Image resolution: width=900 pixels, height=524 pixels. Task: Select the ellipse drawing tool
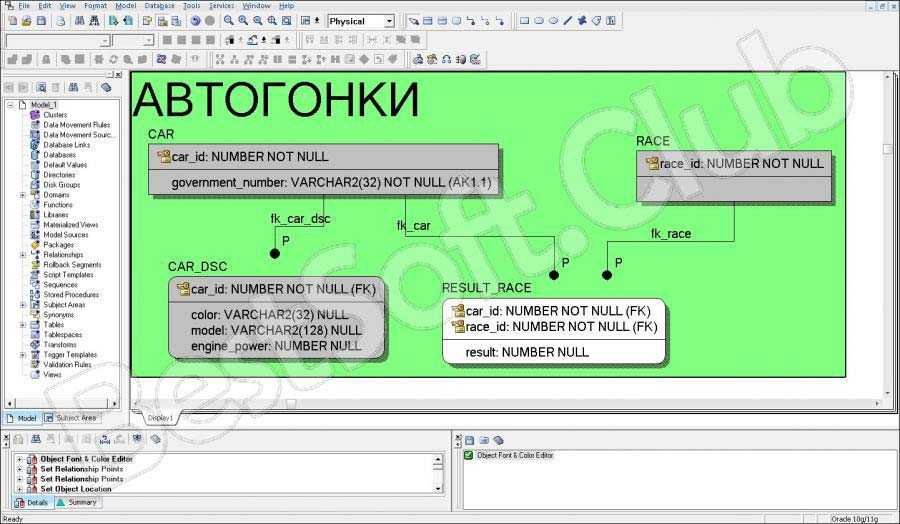click(553, 21)
